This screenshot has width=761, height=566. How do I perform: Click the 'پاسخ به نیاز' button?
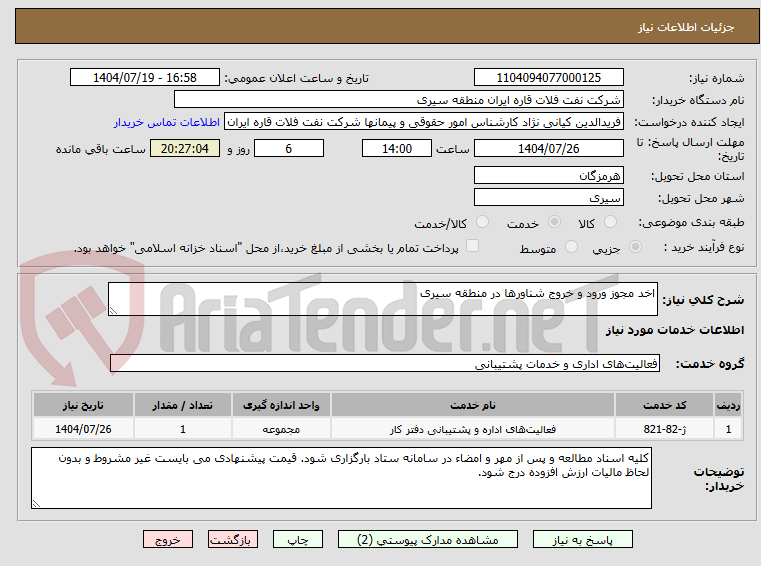coord(582,539)
